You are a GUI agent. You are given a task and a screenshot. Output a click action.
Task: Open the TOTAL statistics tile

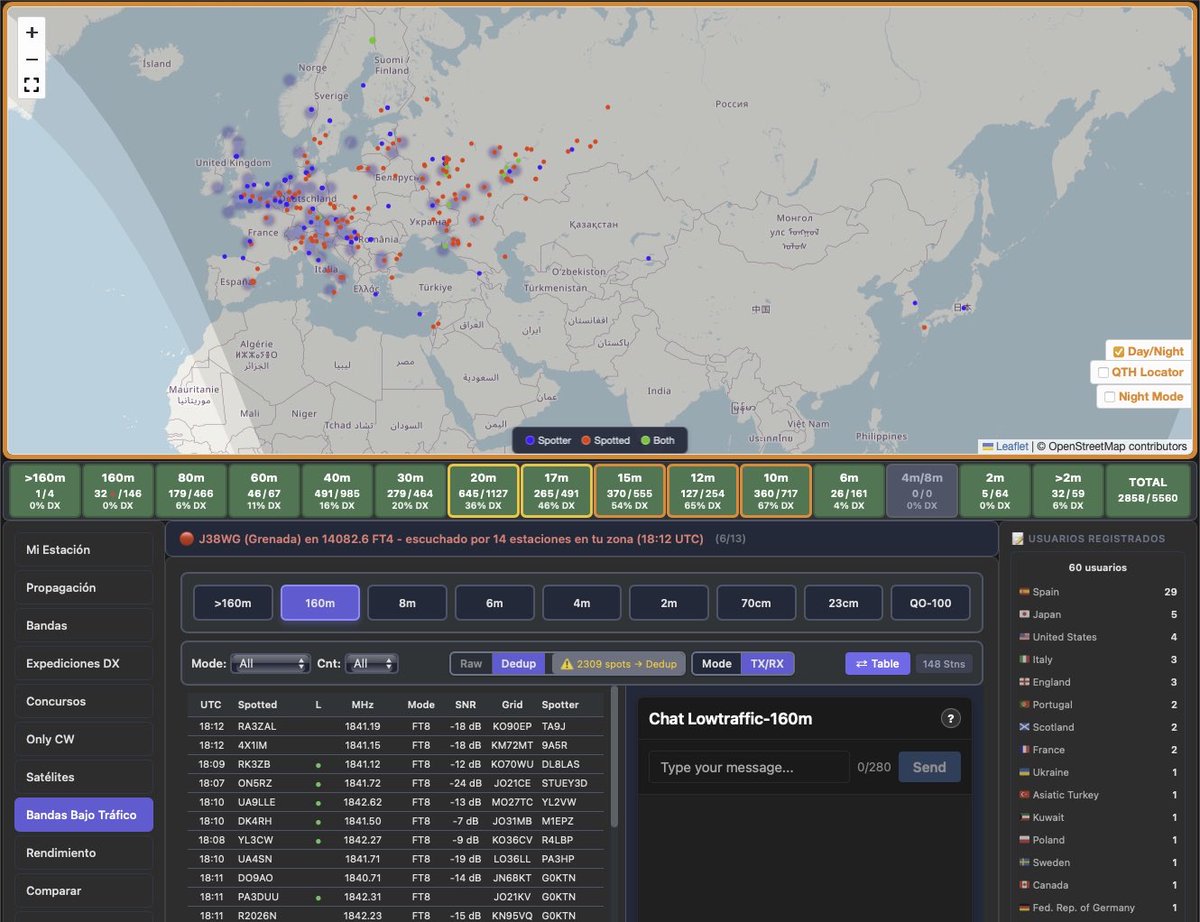1148,490
